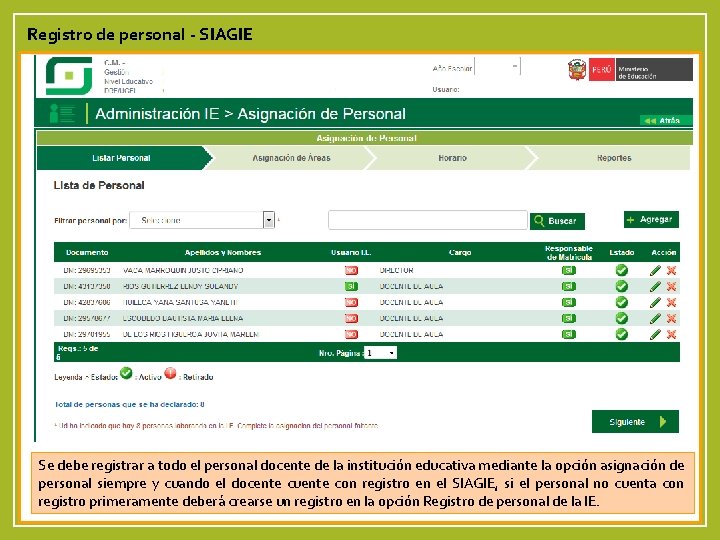Delete the Escobedo Bautista row with the red X
Image resolution: width=720 pixels, height=540 pixels.
point(671,318)
